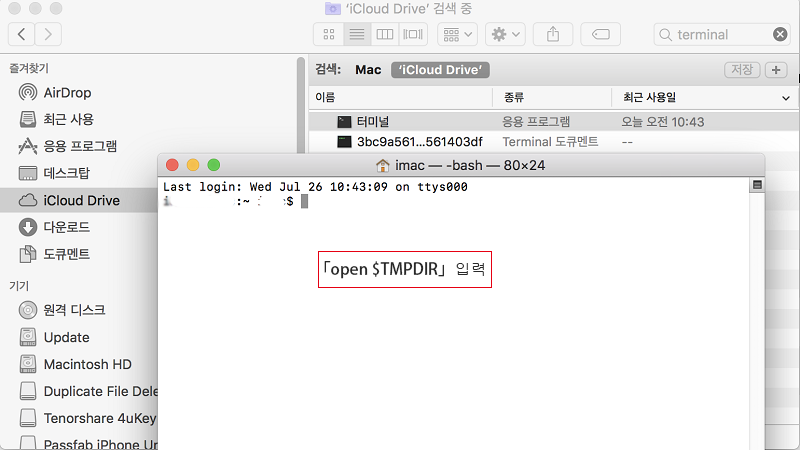The image size is (800, 450).
Task: Open the Update volume in sidebar
Action: (66, 337)
